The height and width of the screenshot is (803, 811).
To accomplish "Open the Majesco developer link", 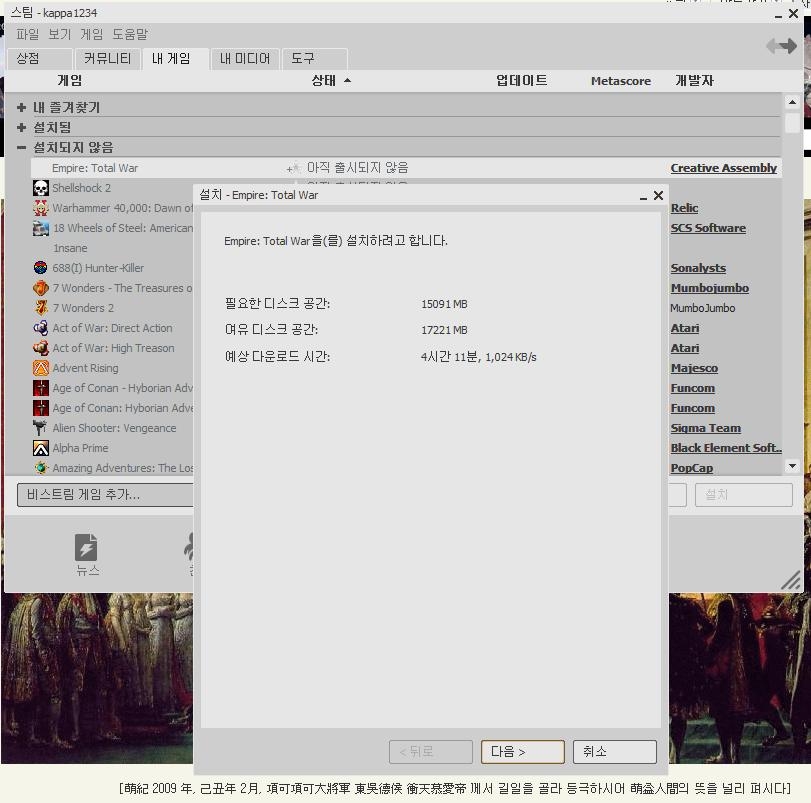I will pos(694,368).
